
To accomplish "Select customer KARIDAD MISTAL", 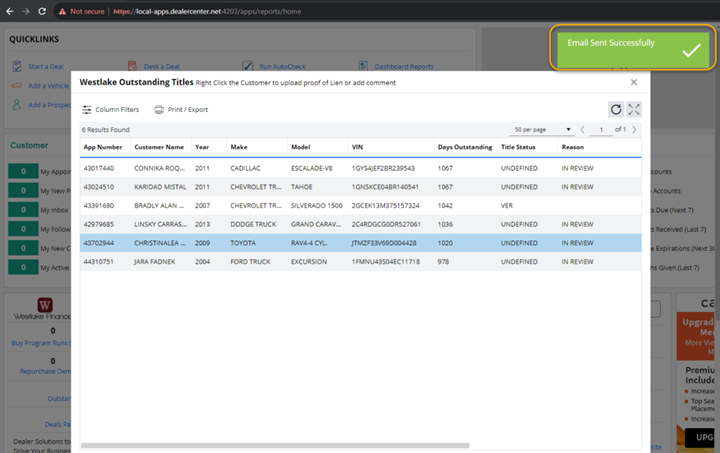I will tap(160, 187).
